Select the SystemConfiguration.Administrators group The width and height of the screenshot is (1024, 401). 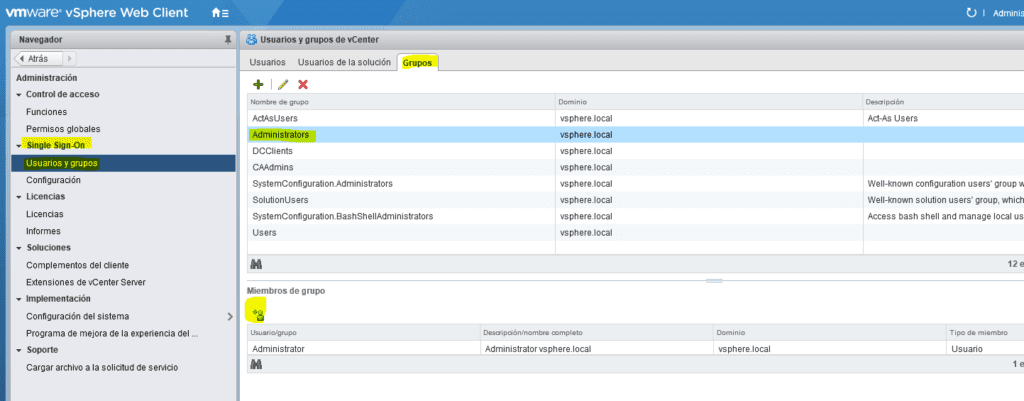635,184
